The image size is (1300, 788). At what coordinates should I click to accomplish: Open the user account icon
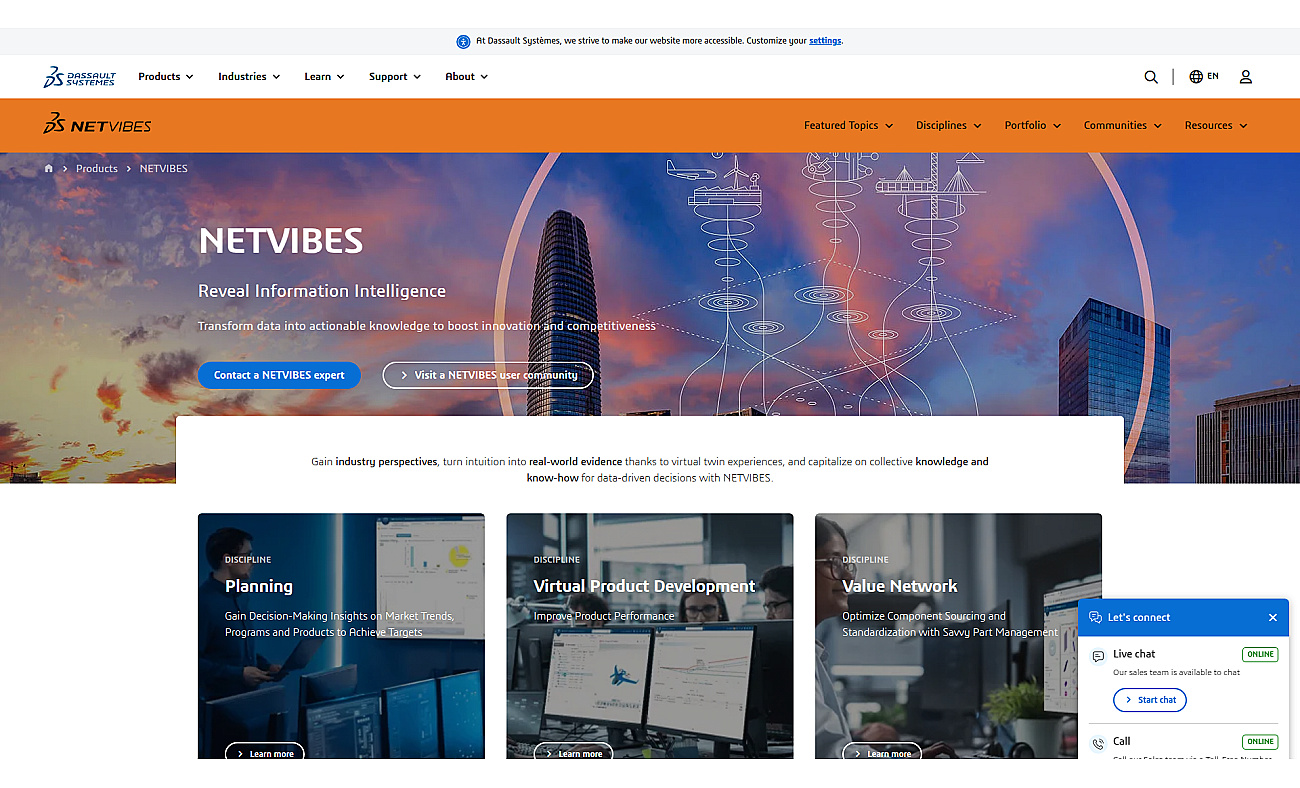pos(1246,77)
